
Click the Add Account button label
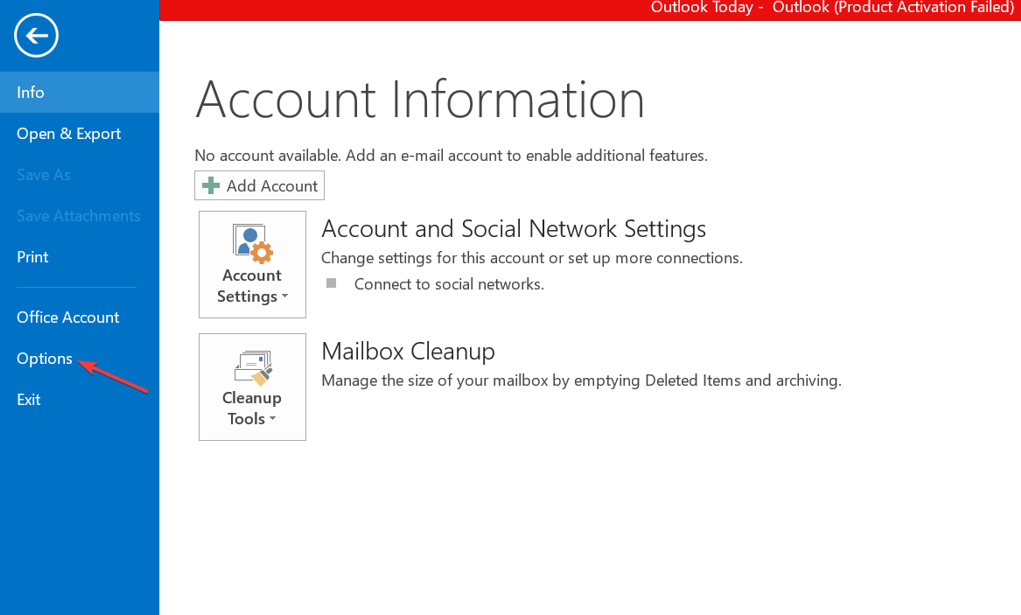272,186
